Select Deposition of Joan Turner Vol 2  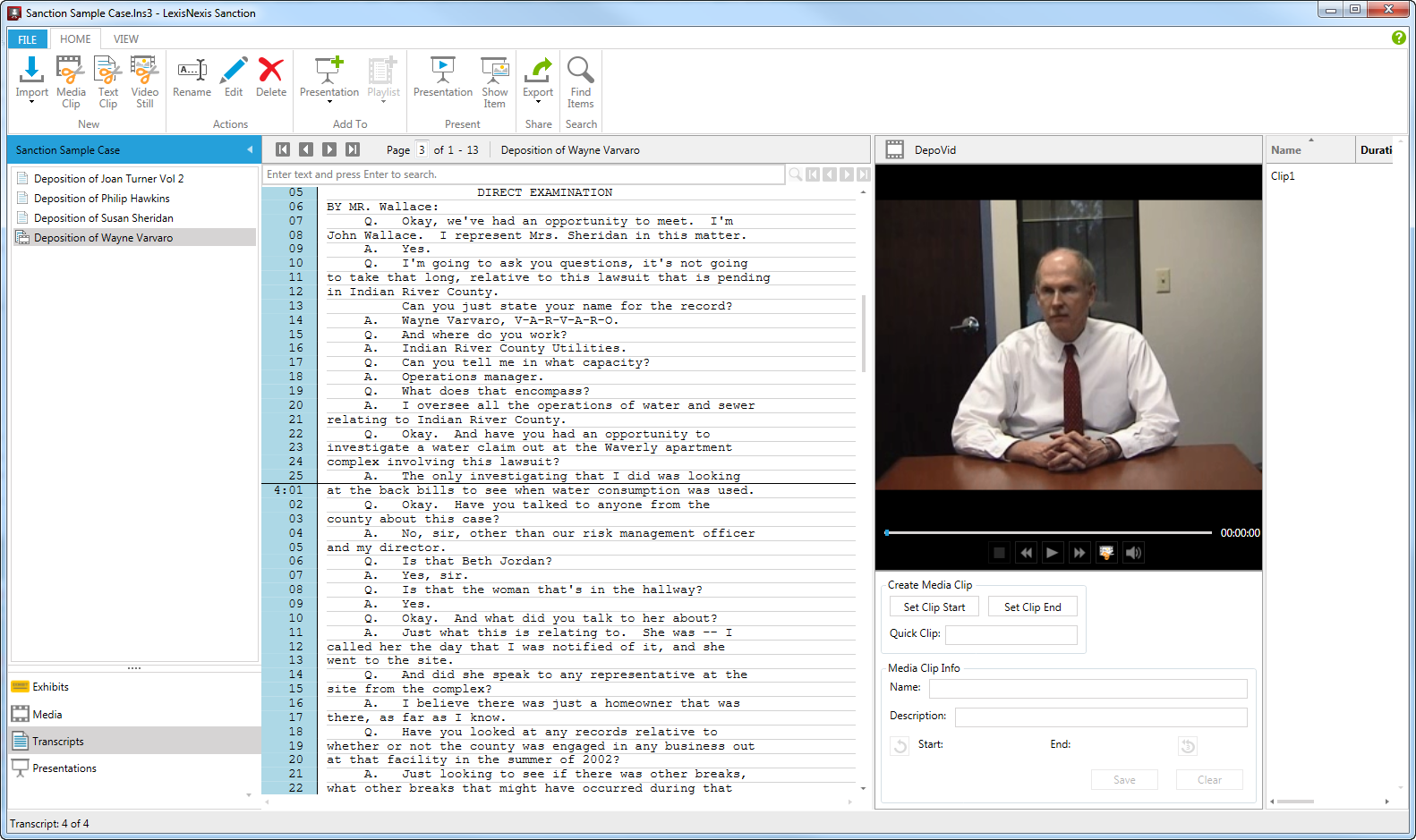(135, 178)
